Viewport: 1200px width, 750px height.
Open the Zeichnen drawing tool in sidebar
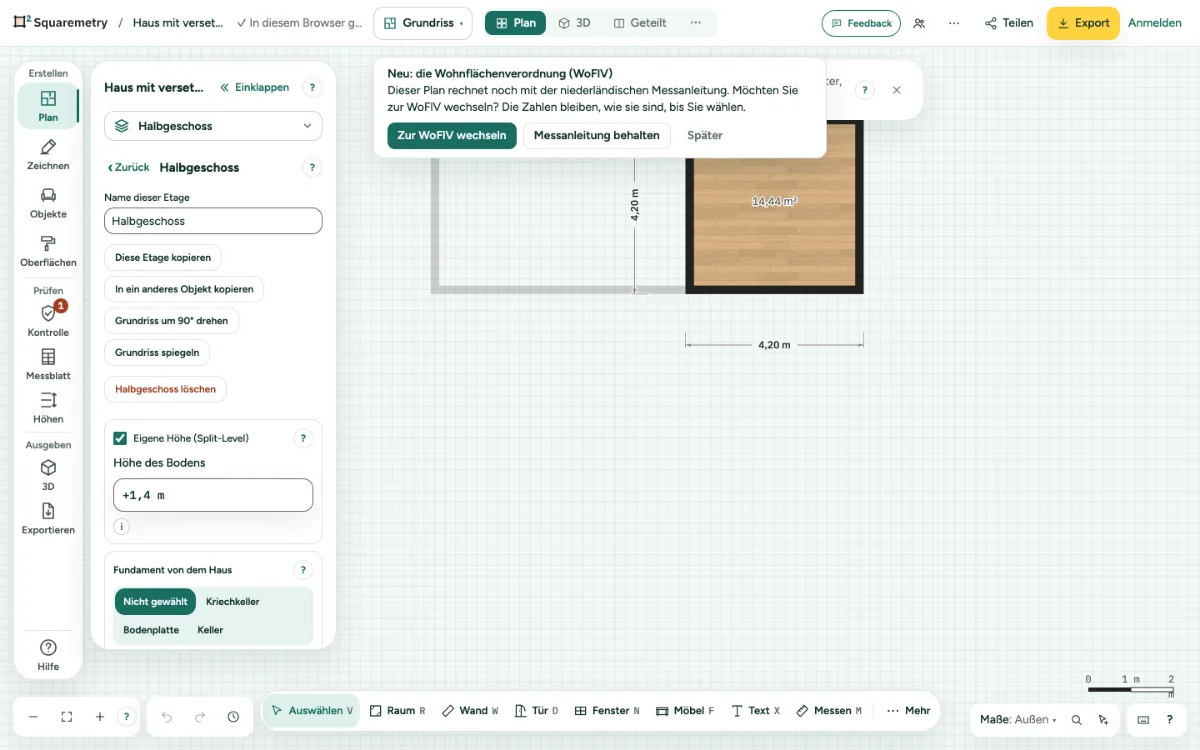[48, 155]
